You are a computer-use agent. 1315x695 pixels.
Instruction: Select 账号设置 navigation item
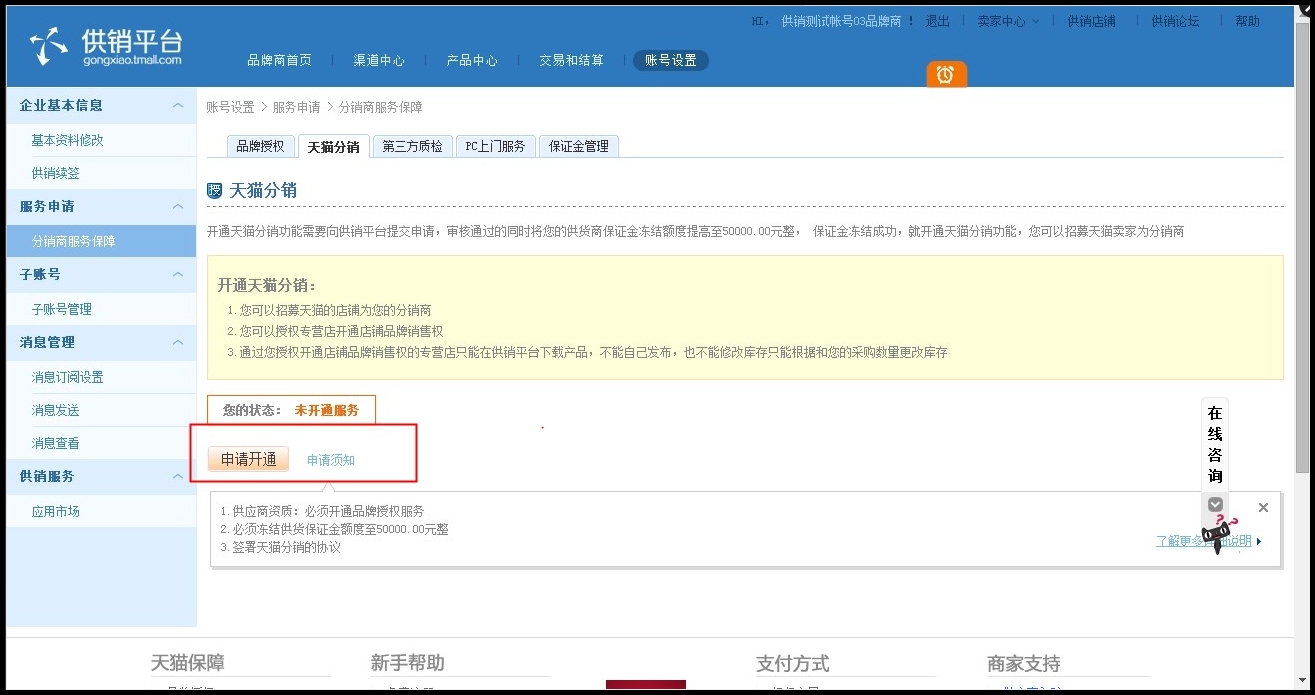point(671,60)
